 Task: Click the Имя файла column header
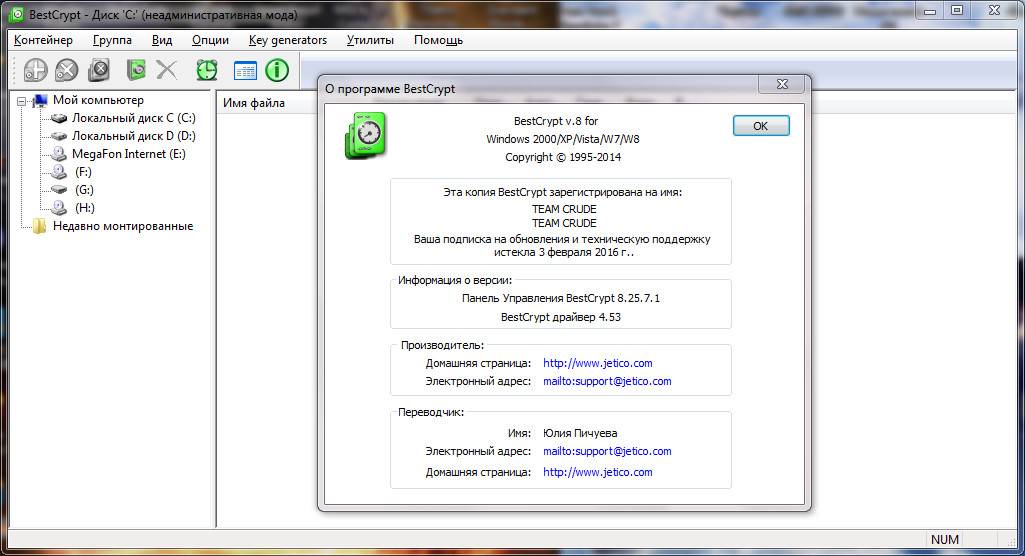254,103
